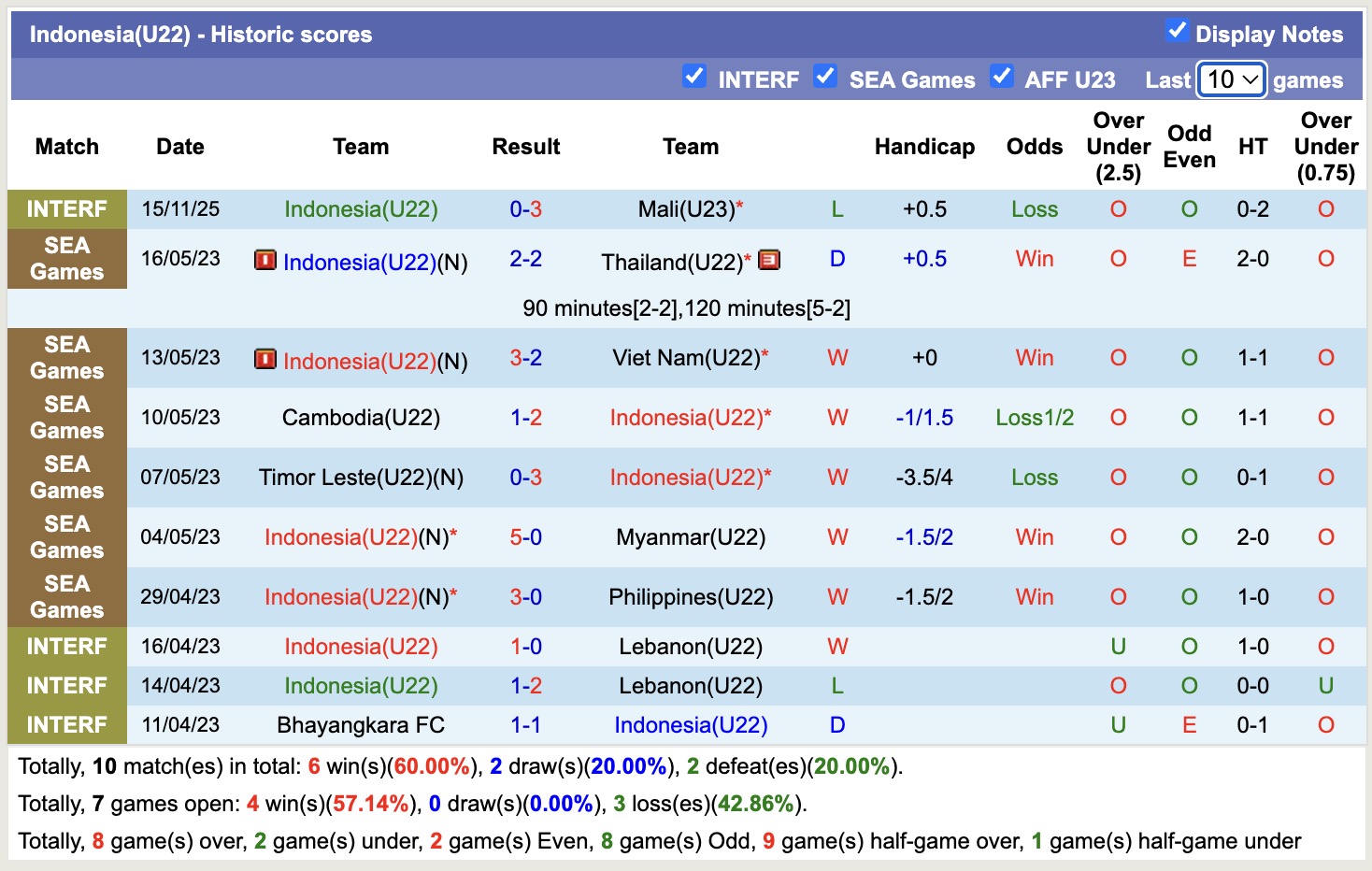1372x871 pixels.
Task: Open the 0-3 result against Mali(U23)
Action: pos(525,209)
